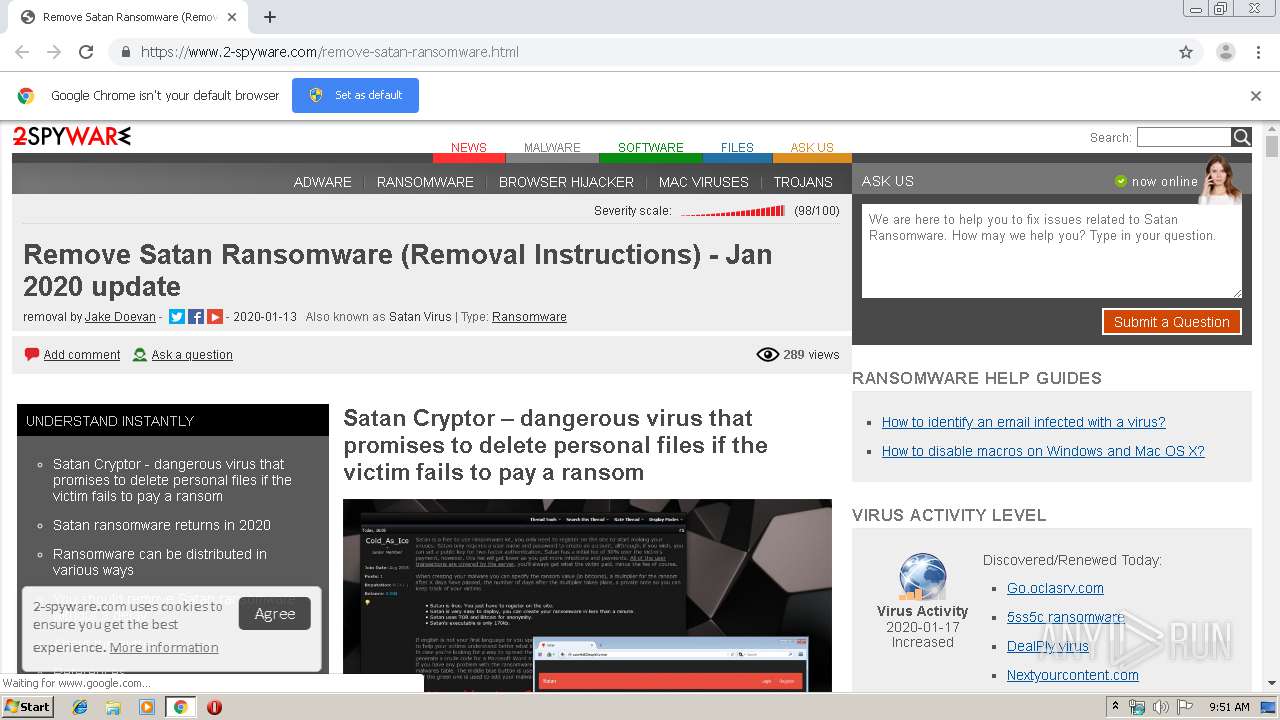This screenshot has height=720, width=1280.
Task: Share article via Facebook icon
Action: coord(196,317)
